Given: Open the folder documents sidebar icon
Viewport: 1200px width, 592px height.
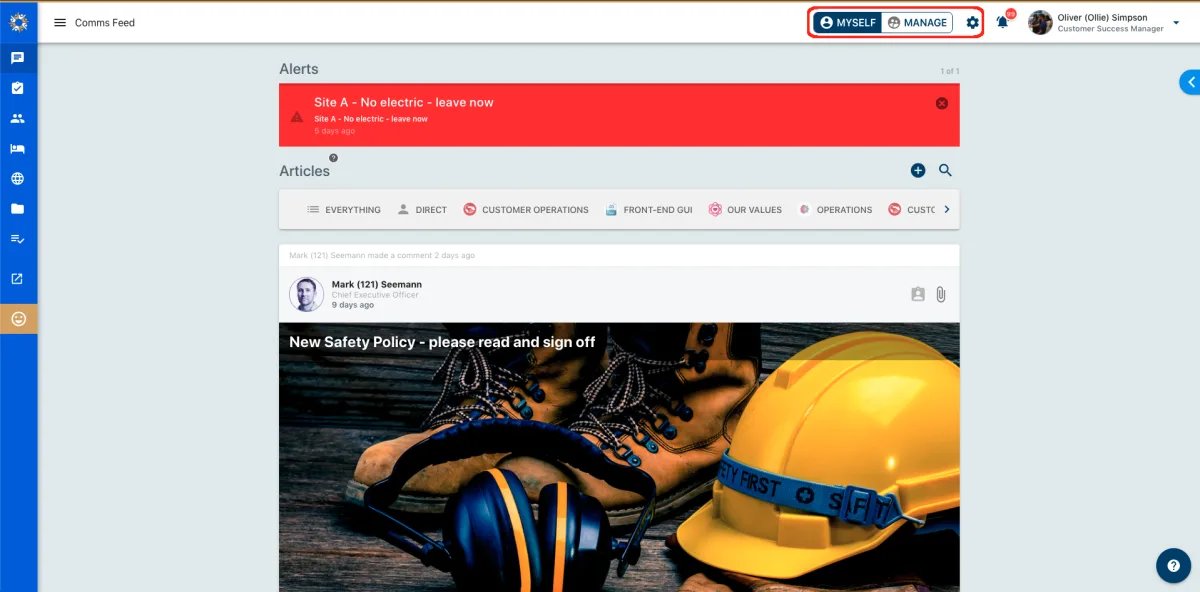Looking at the screenshot, I should click(x=18, y=209).
